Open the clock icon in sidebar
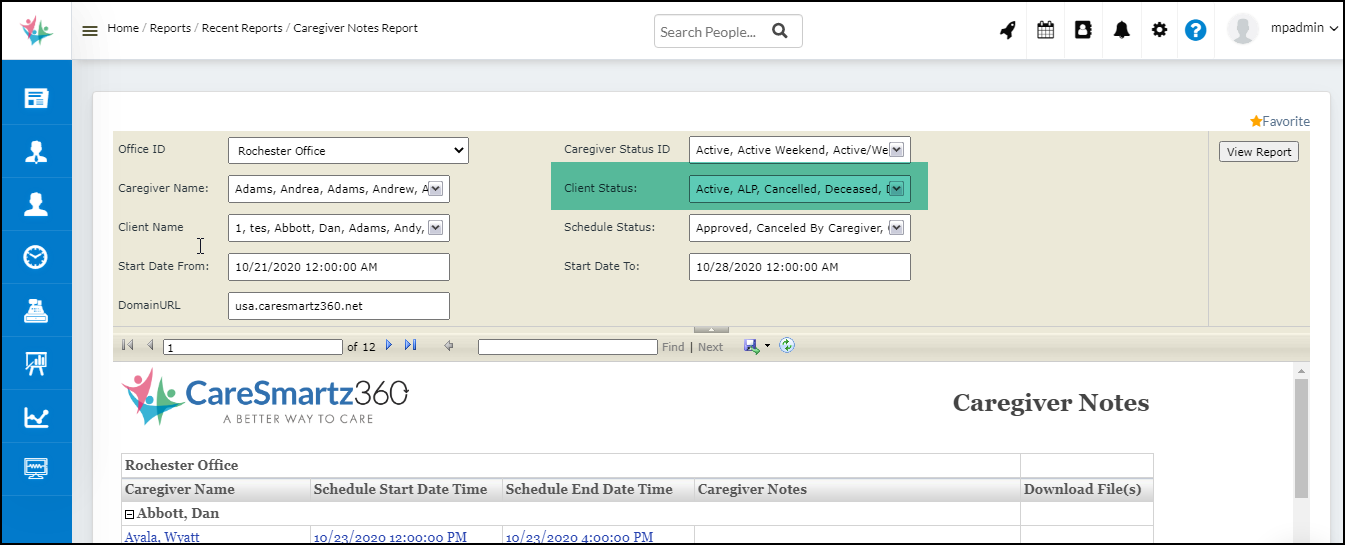 tap(36, 257)
